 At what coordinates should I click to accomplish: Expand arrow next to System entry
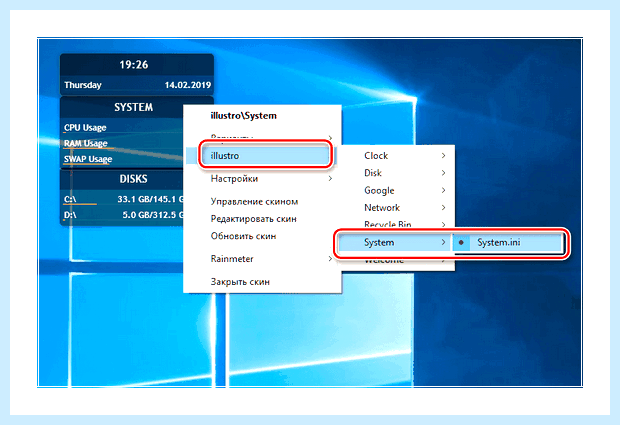(x=443, y=242)
